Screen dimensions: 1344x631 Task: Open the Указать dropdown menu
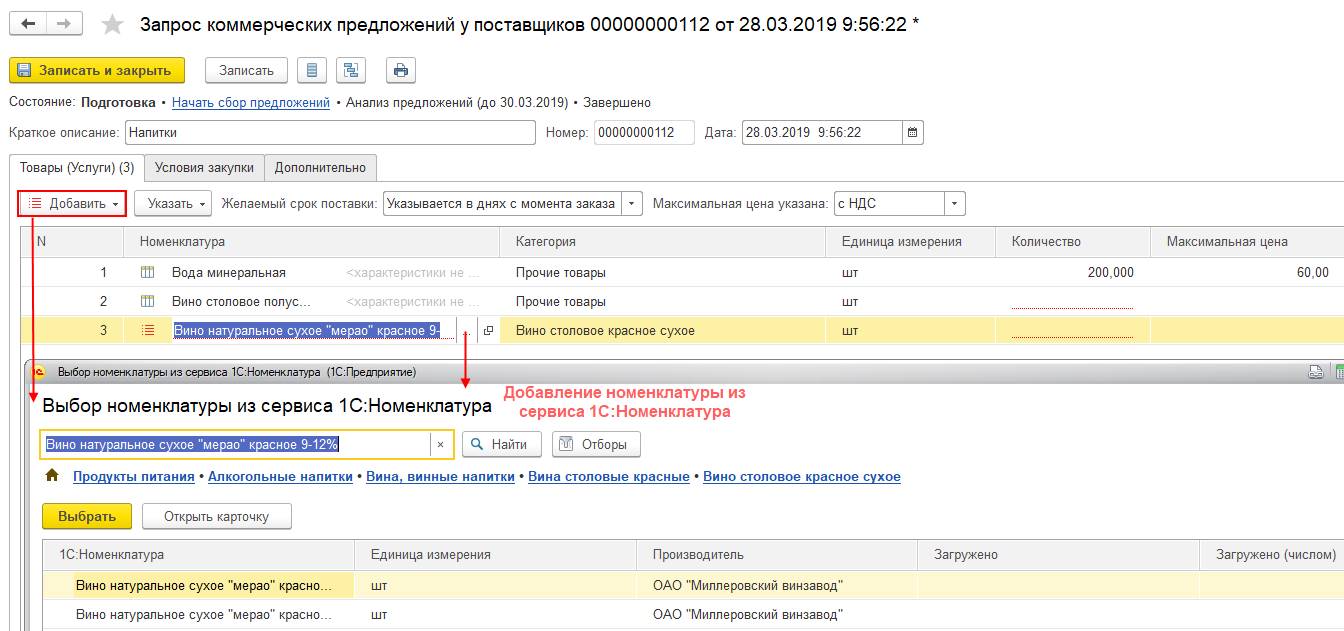(x=173, y=204)
